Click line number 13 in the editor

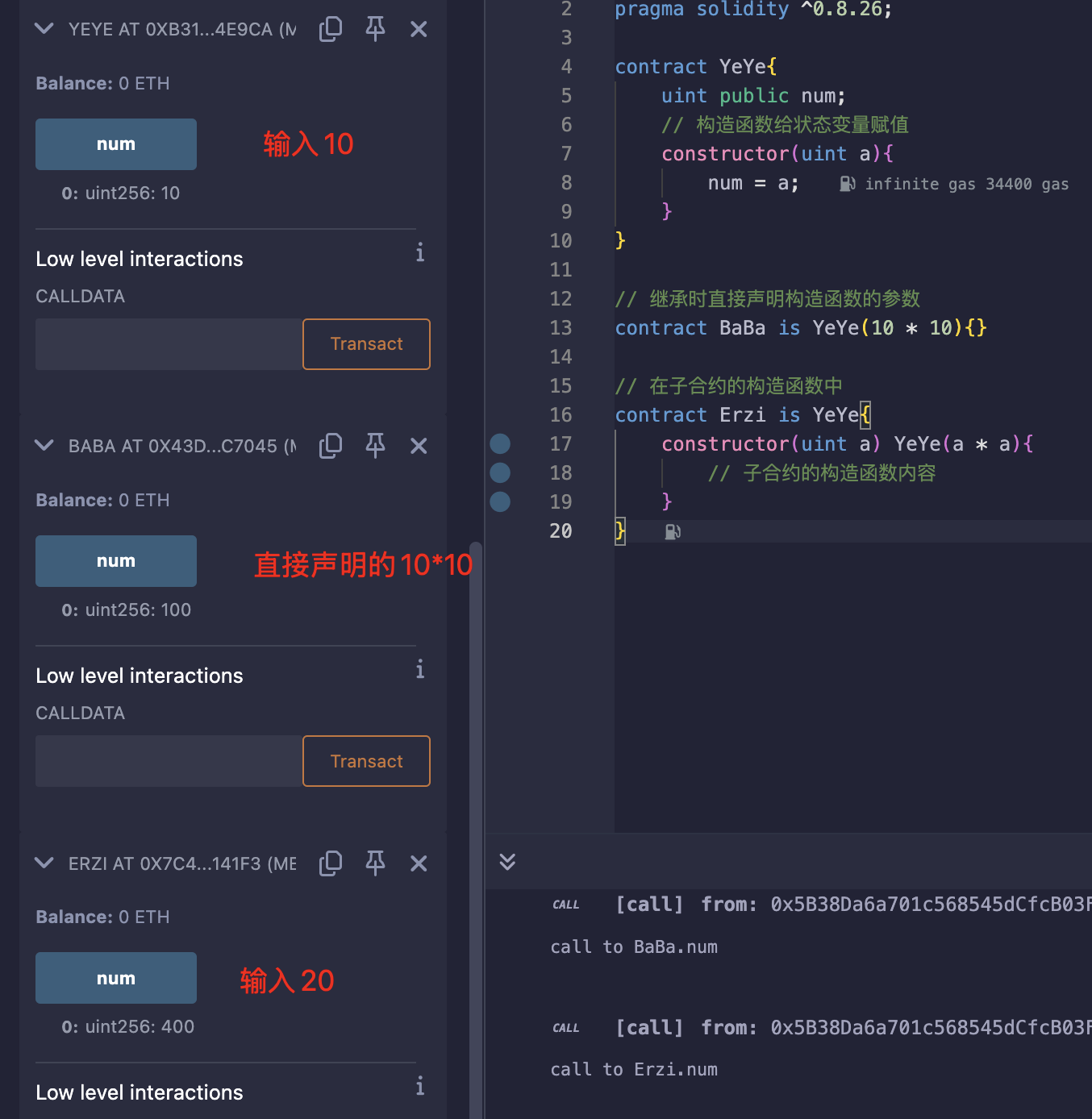tap(561, 328)
